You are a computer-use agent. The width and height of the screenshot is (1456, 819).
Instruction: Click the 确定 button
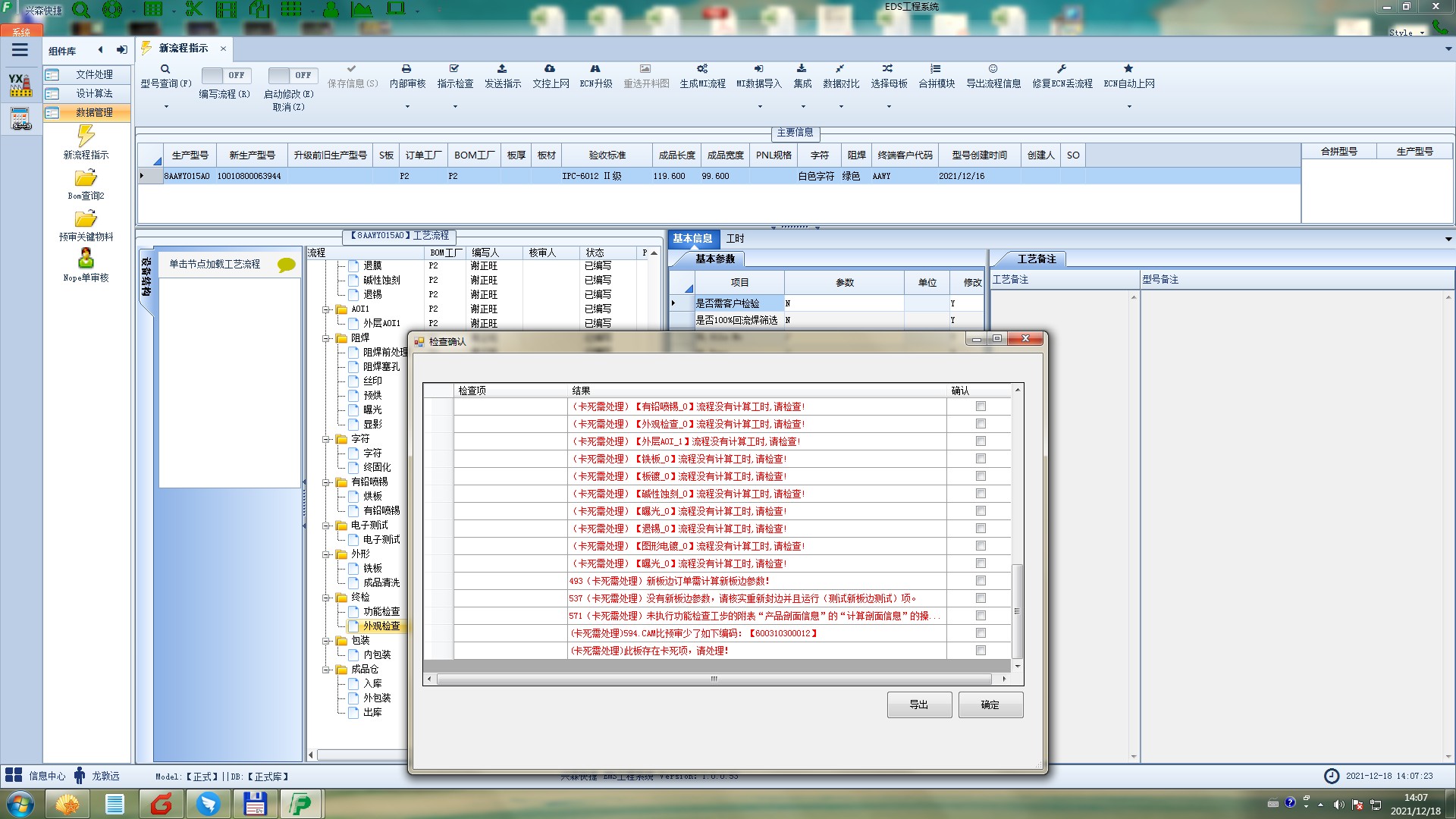click(990, 704)
